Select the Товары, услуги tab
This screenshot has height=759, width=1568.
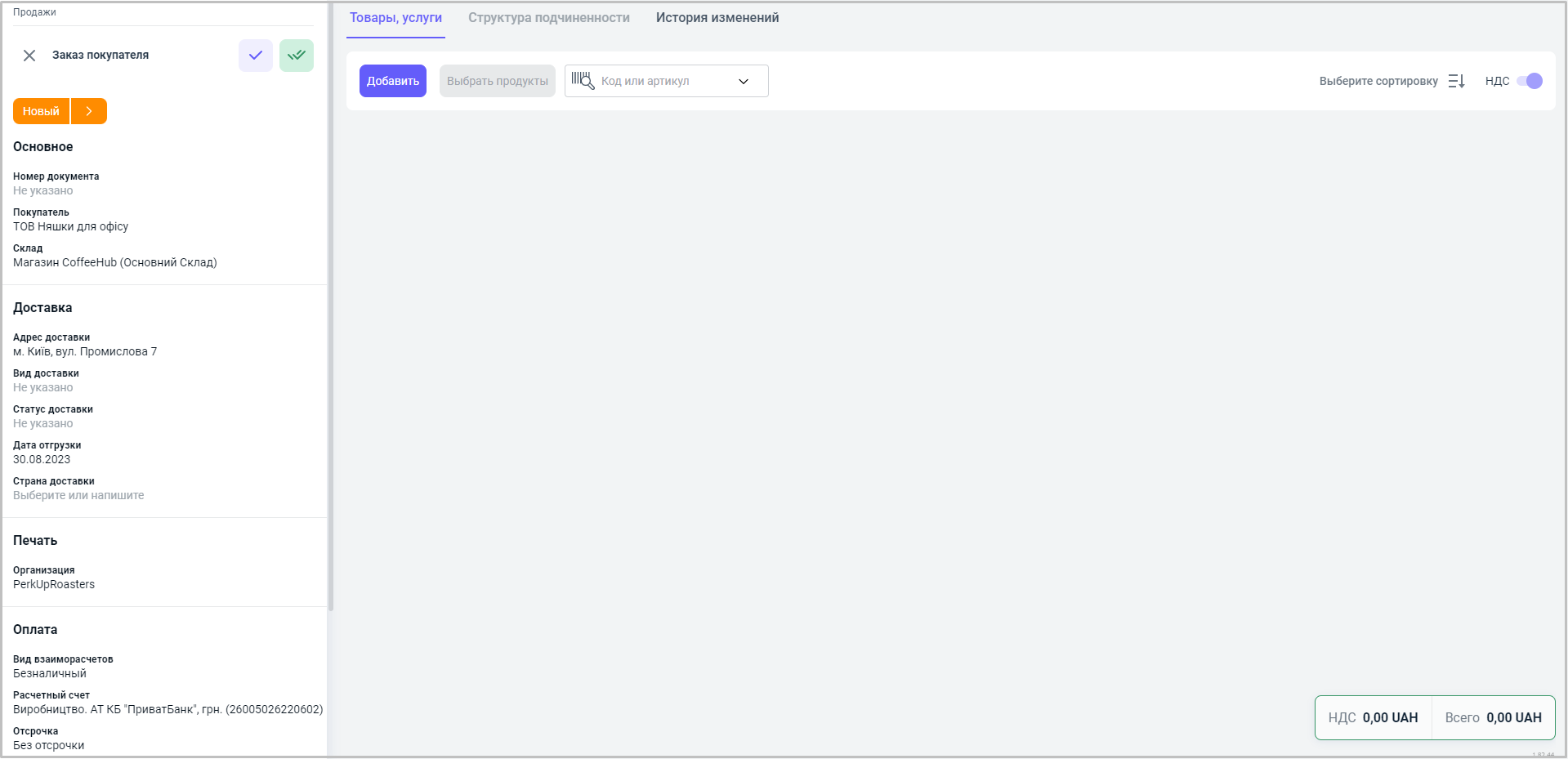click(x=395, y=18)
